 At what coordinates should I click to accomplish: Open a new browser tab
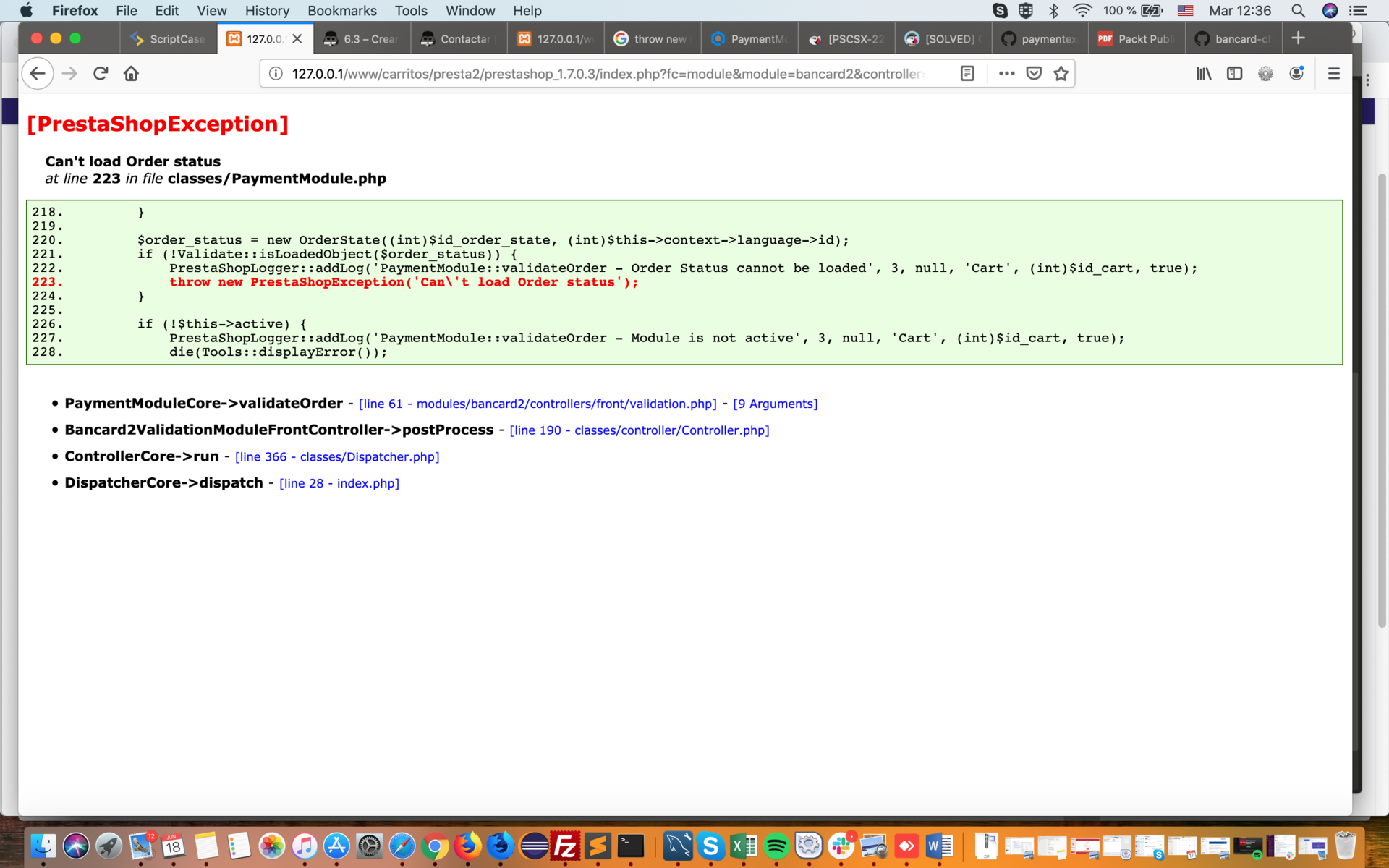pyautogui.click(x=1298, y=38)
